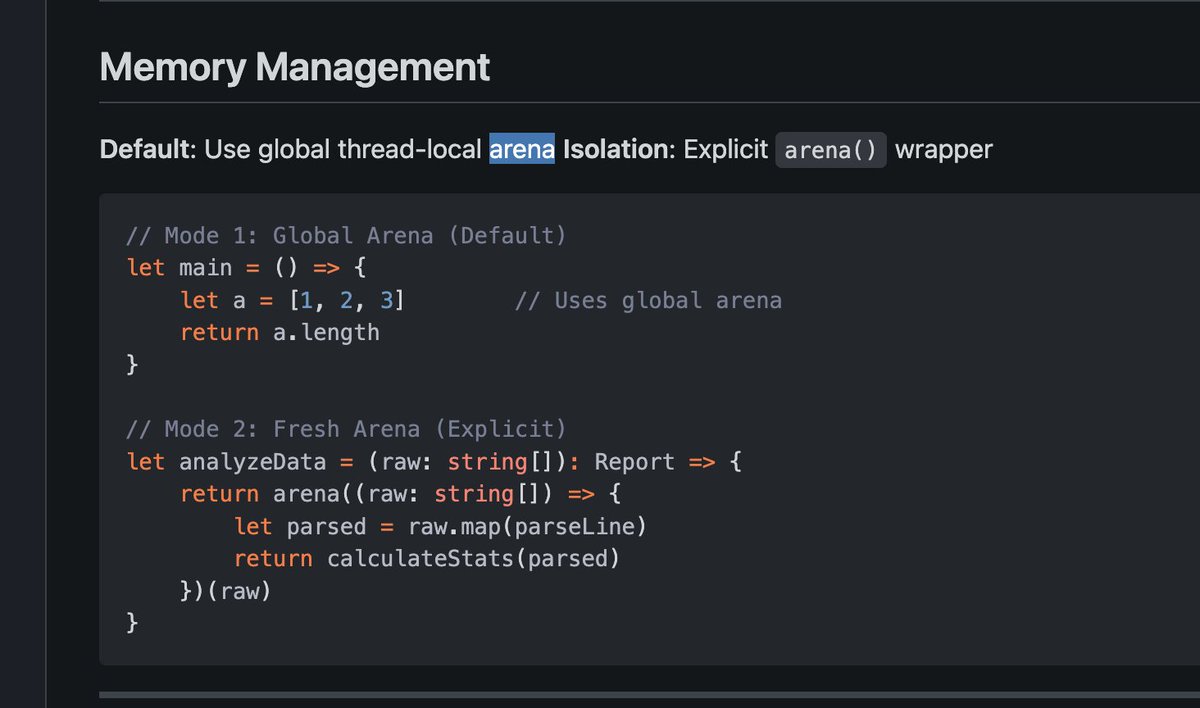
Task: Click the bold "Isolation" label
Action: click(616, 150)
